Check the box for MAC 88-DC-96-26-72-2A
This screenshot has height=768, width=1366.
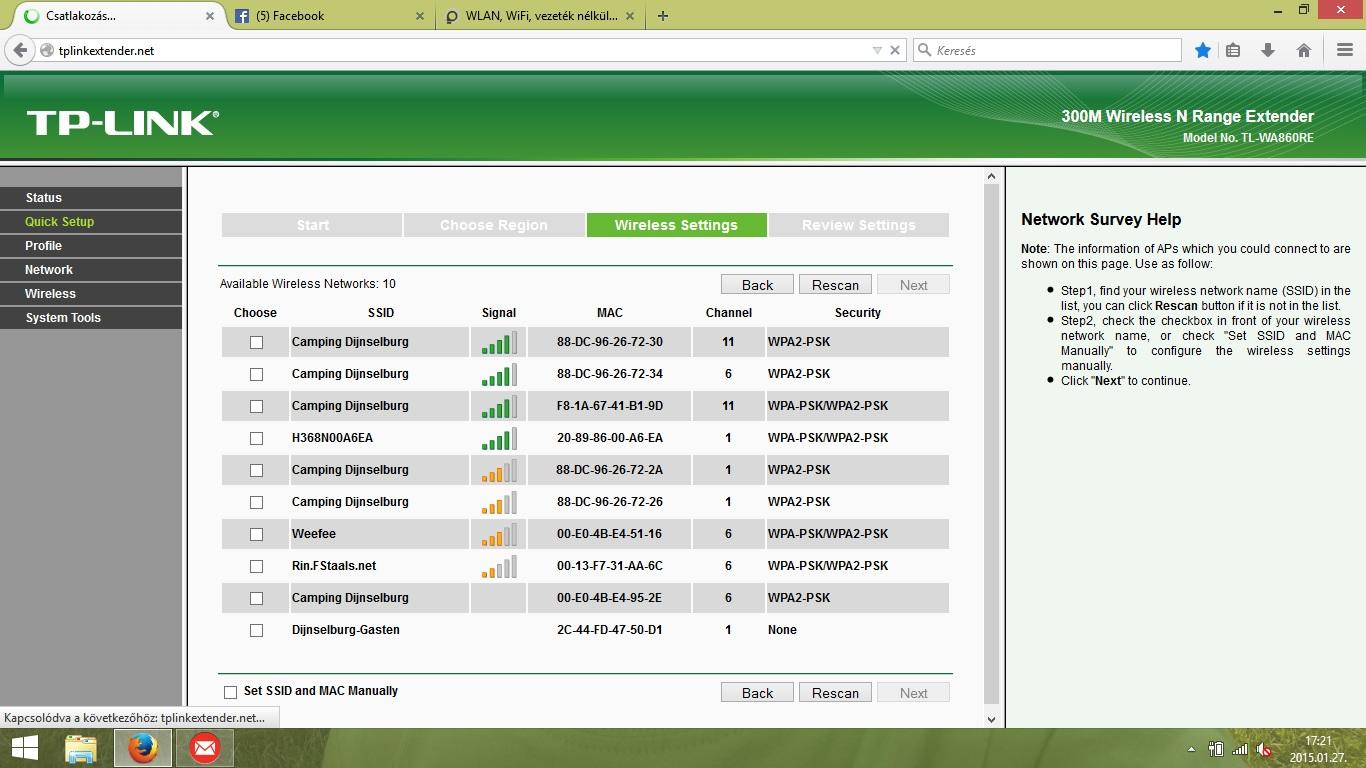(x=256, y=470)
